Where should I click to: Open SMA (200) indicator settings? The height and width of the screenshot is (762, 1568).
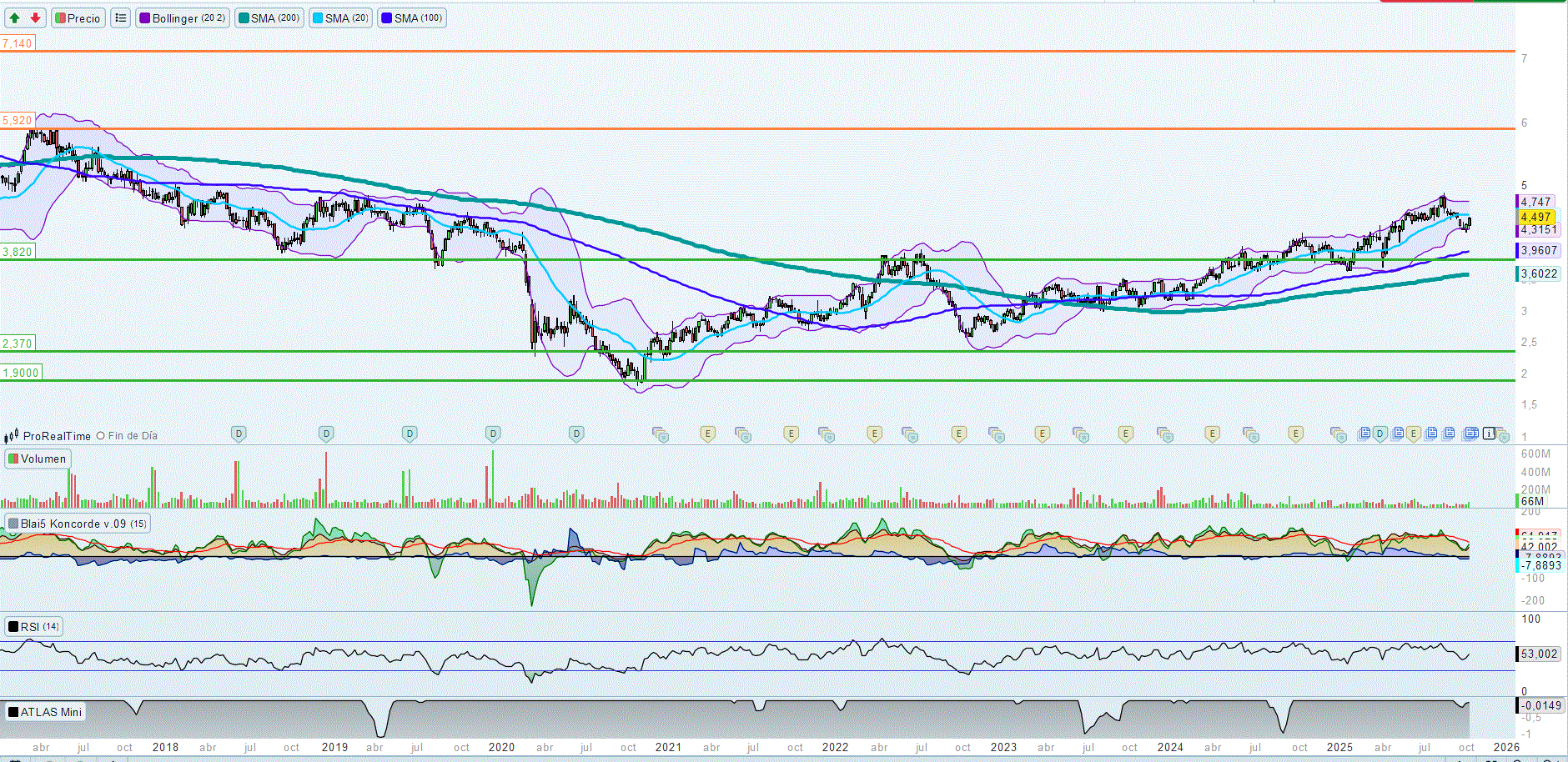click(269, 18)
